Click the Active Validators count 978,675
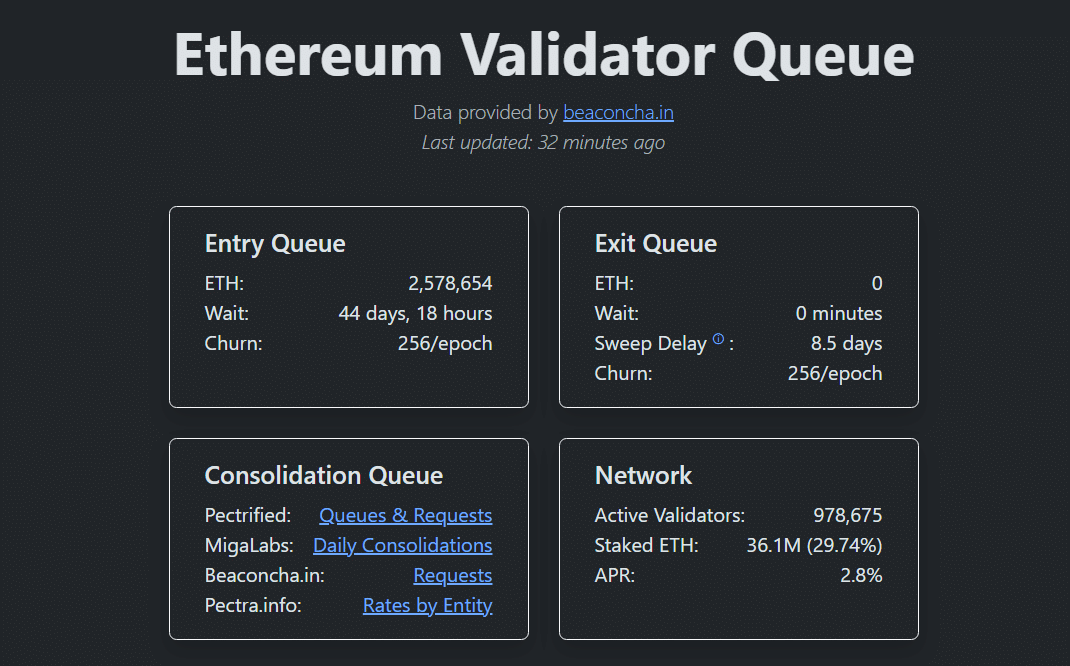The height and width of the screenshot is (666, 1070). [847, 516]
